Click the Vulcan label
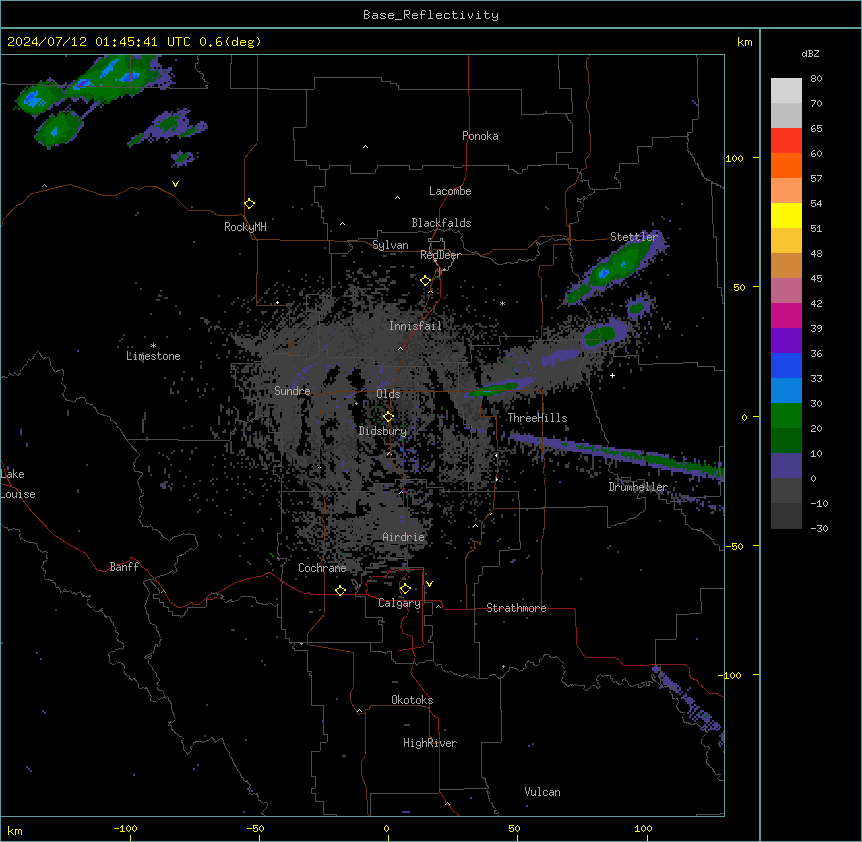The image size is (862, 842). coord(542,792)
